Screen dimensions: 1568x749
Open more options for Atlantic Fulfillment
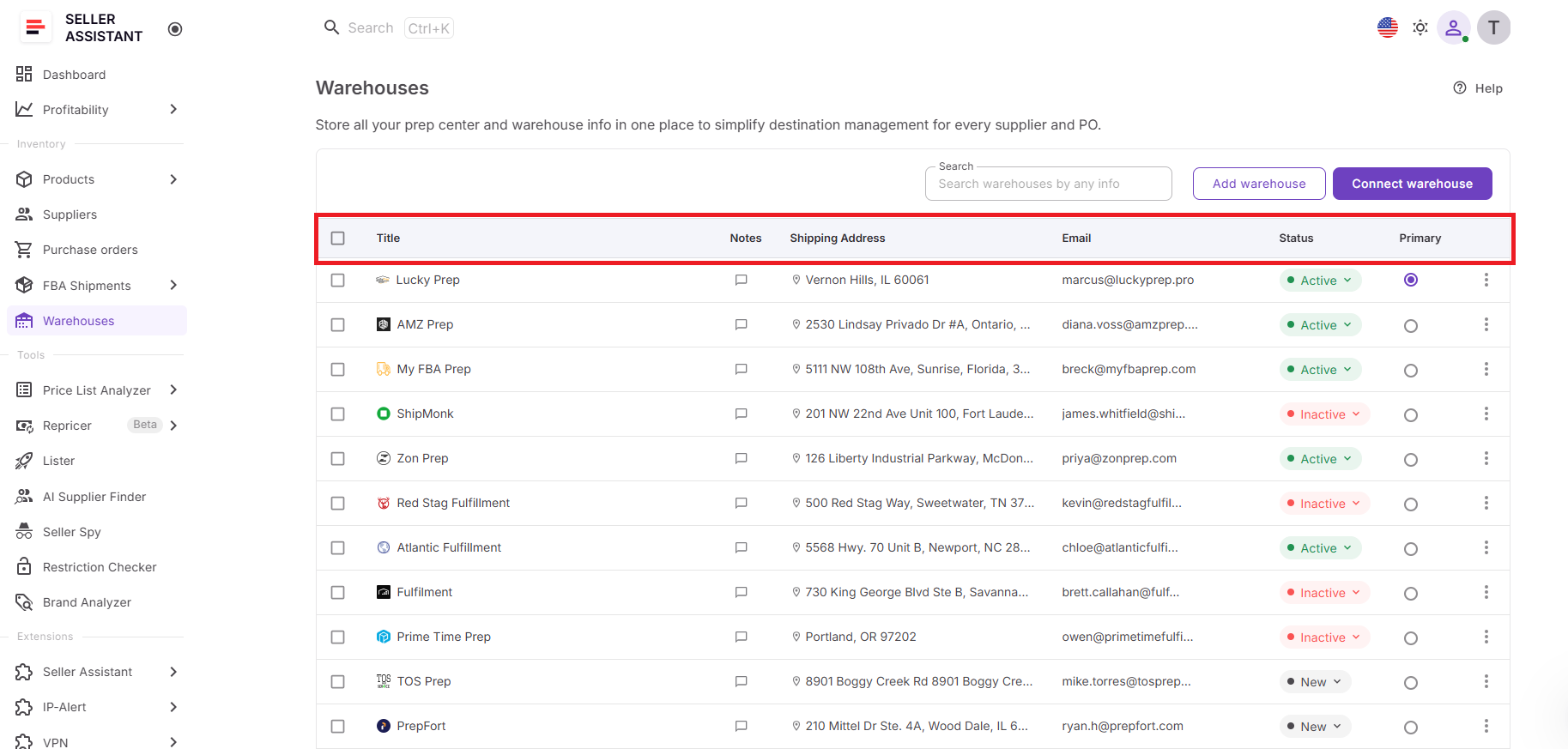[1486, 547]
